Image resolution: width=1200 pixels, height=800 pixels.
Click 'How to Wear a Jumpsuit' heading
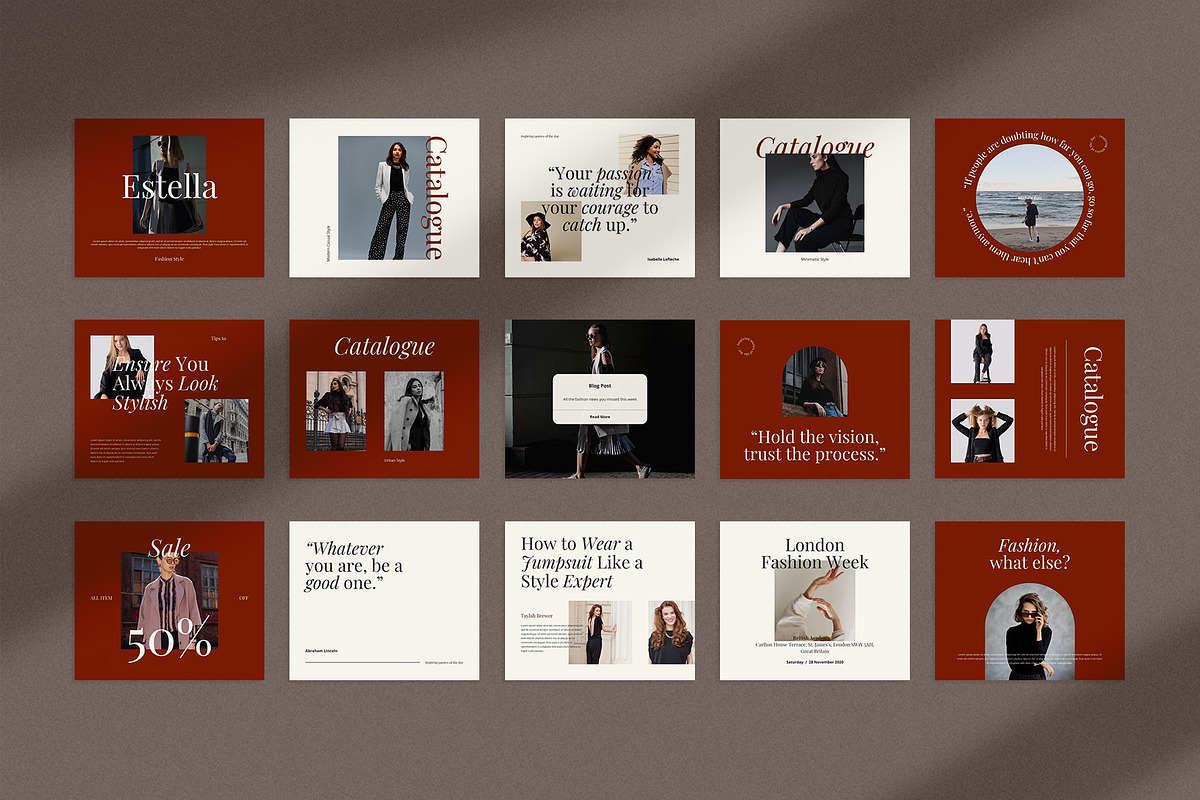pyautogui.click(x=582, y=562)
